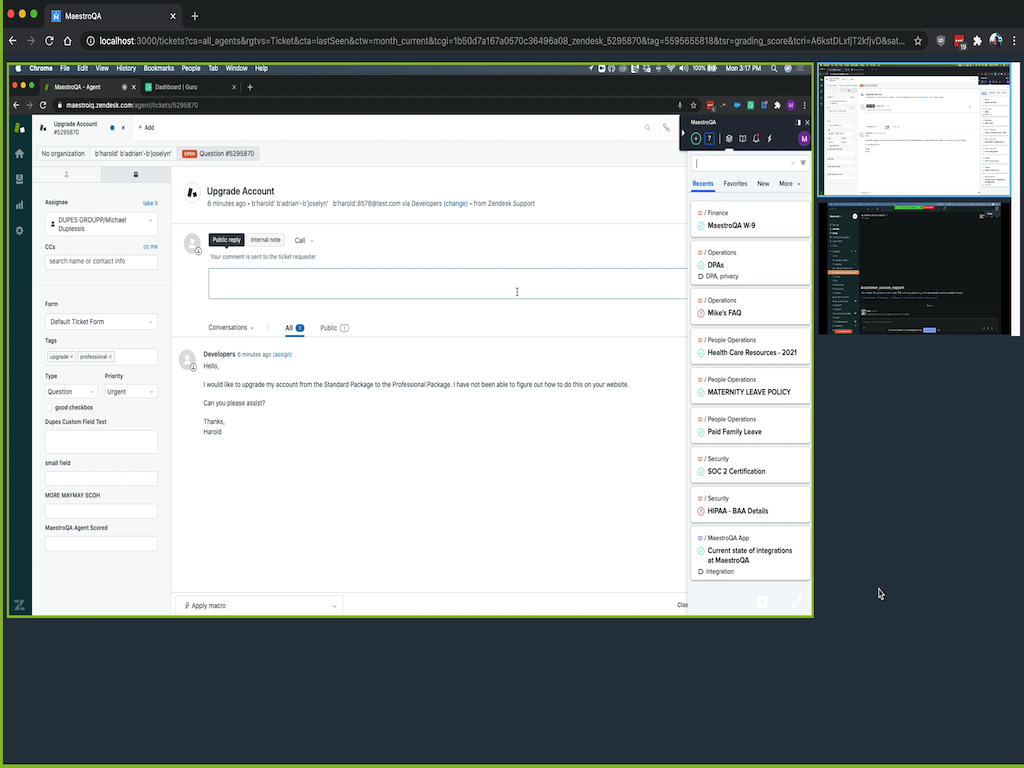The height and width of the screenshot is (768, 1024).
Task: Click the phone icon in Zendesk header
Action: (666, 128)
